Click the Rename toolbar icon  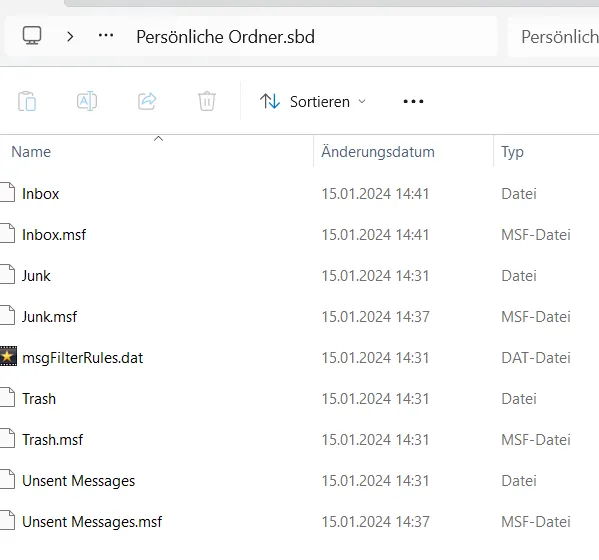pyautogui.click(x=87, y=101)
